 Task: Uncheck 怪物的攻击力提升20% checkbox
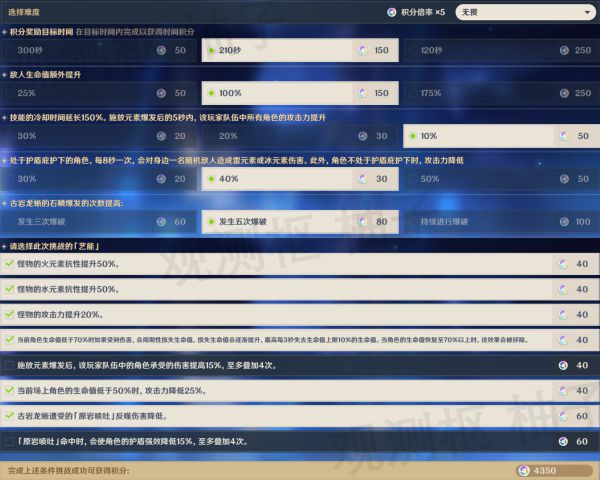[9, 314]
